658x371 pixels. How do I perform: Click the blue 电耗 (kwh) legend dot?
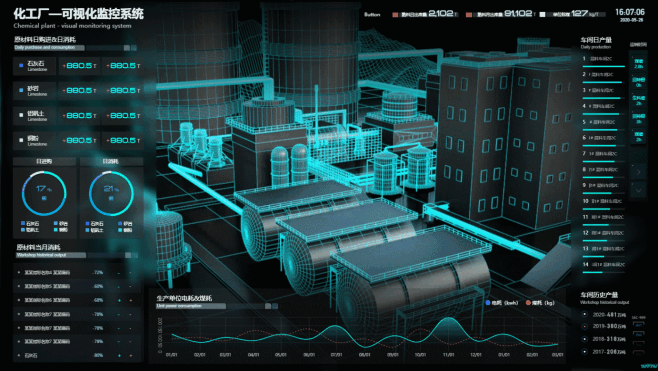(x=488, y=302)
